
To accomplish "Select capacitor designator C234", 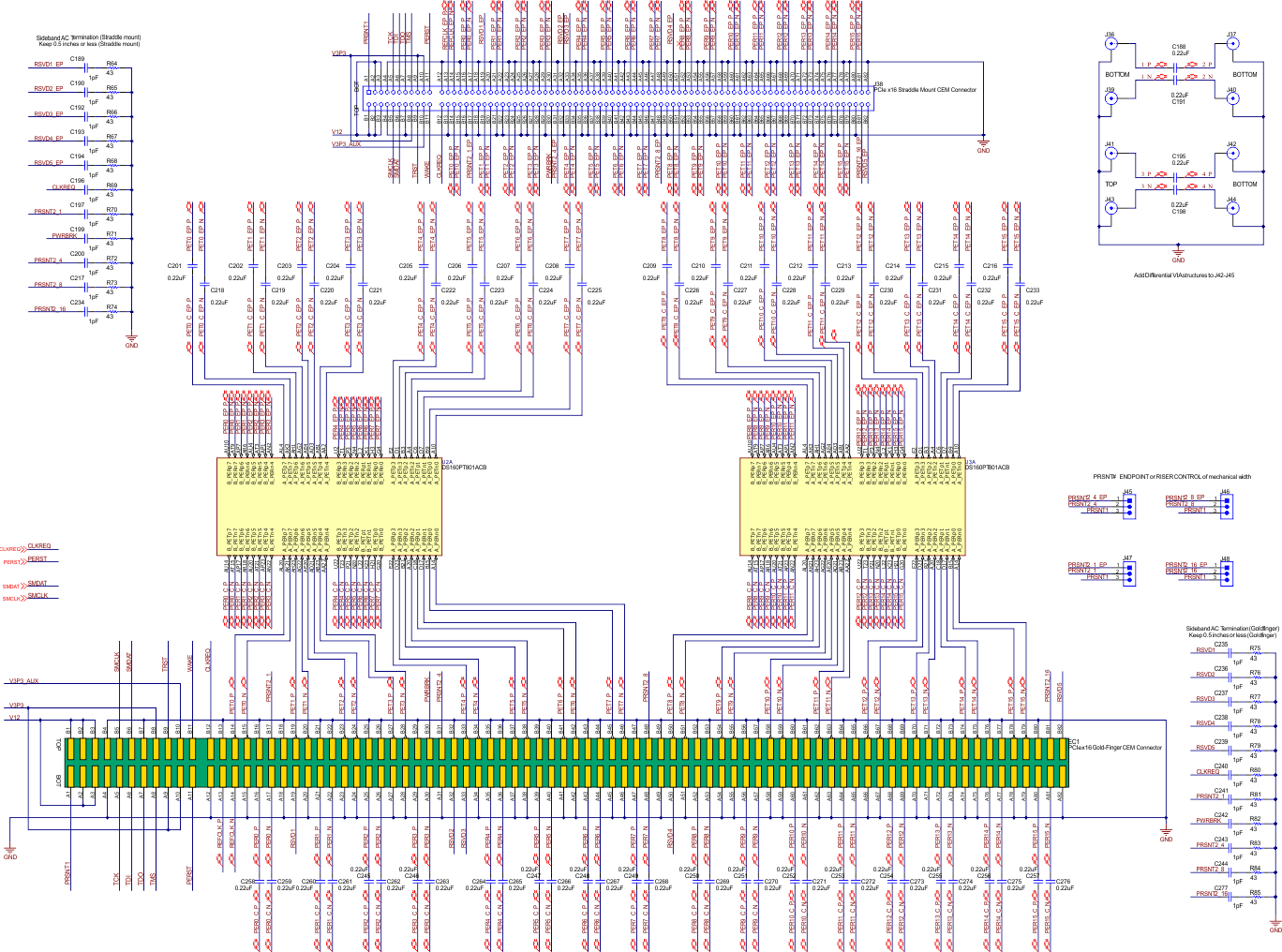I will [77, 303].
